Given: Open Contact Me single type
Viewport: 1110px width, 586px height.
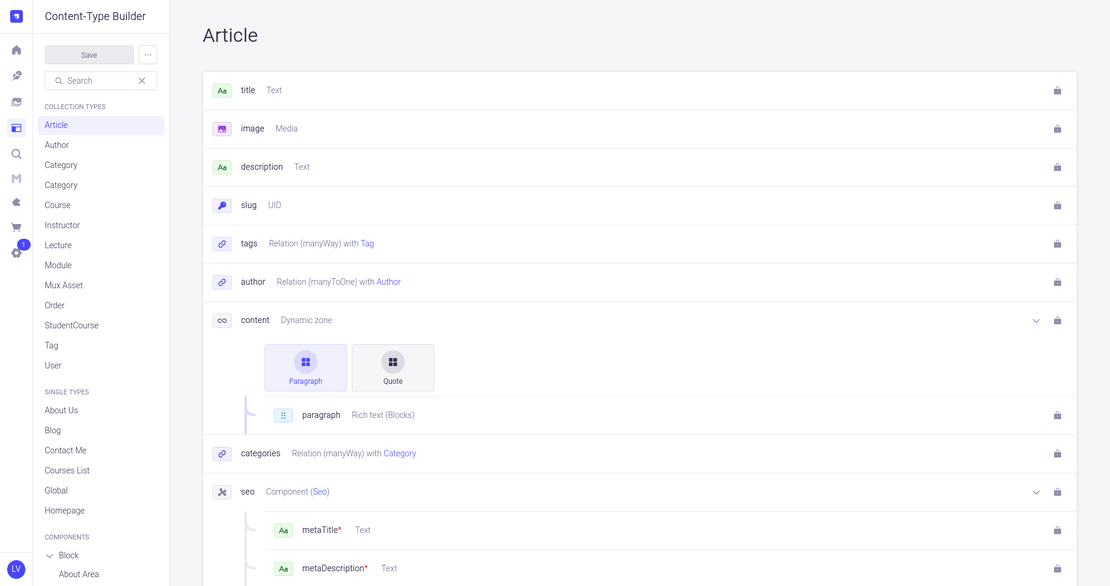Looking at the screenshot, I should point(65,451).
